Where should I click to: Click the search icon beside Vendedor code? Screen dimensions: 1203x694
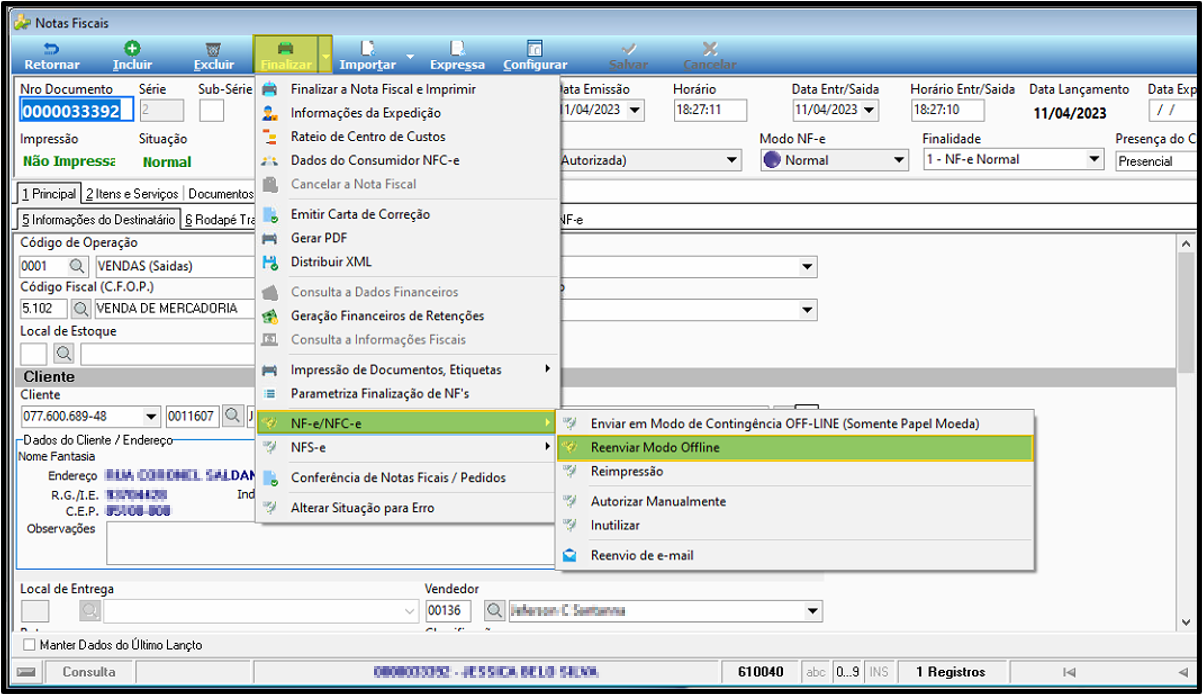click(494, 610)
